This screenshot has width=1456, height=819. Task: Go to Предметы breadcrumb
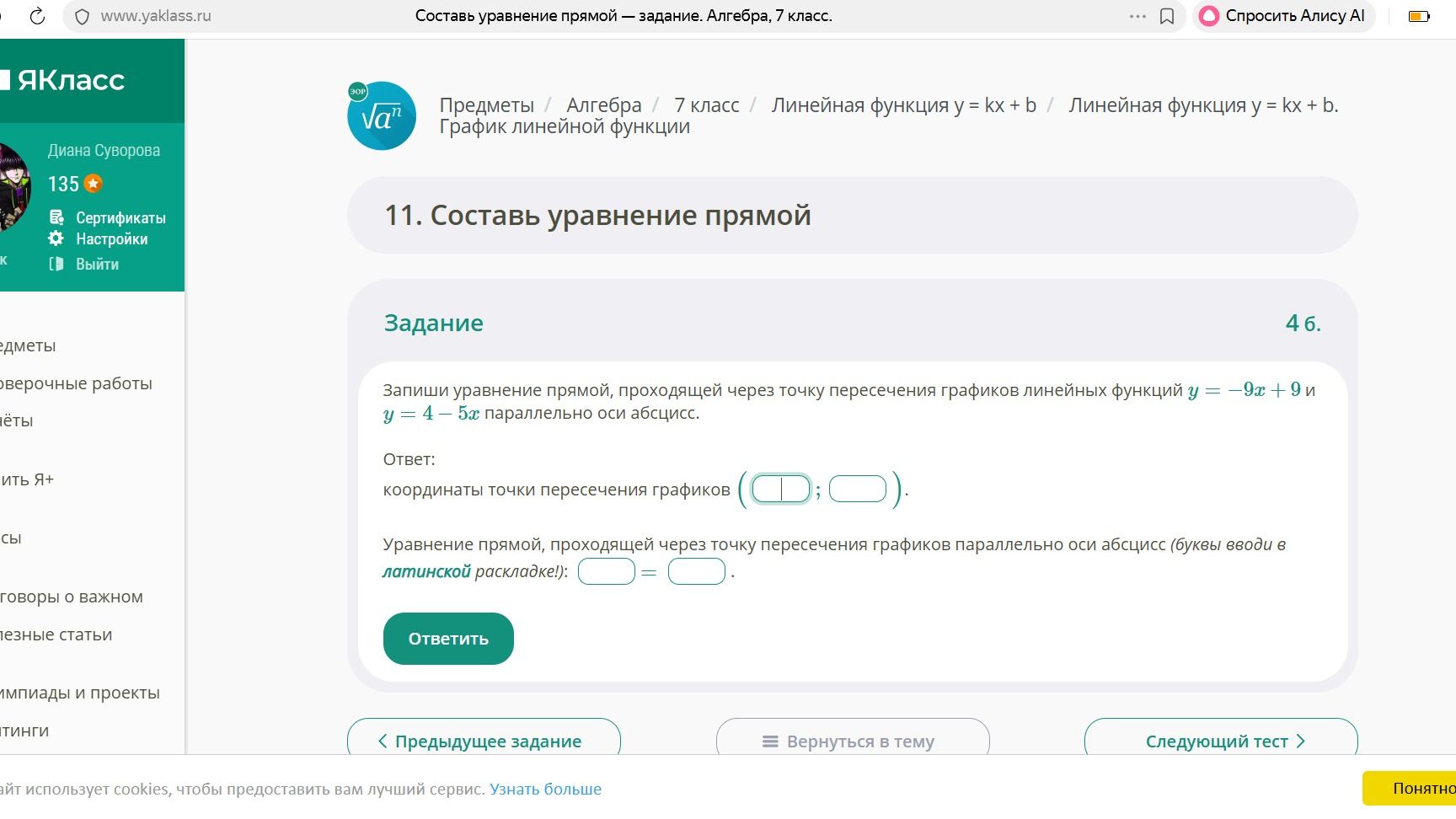[x=486, y=105]
